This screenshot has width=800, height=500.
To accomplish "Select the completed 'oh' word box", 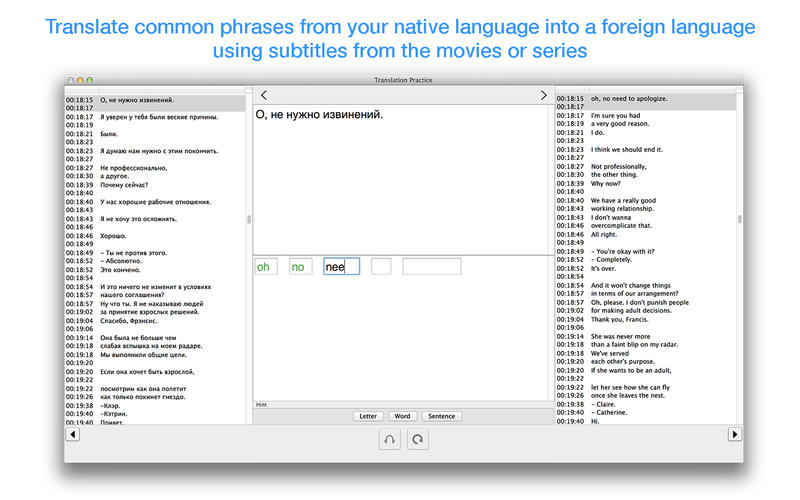I will 266,266.
